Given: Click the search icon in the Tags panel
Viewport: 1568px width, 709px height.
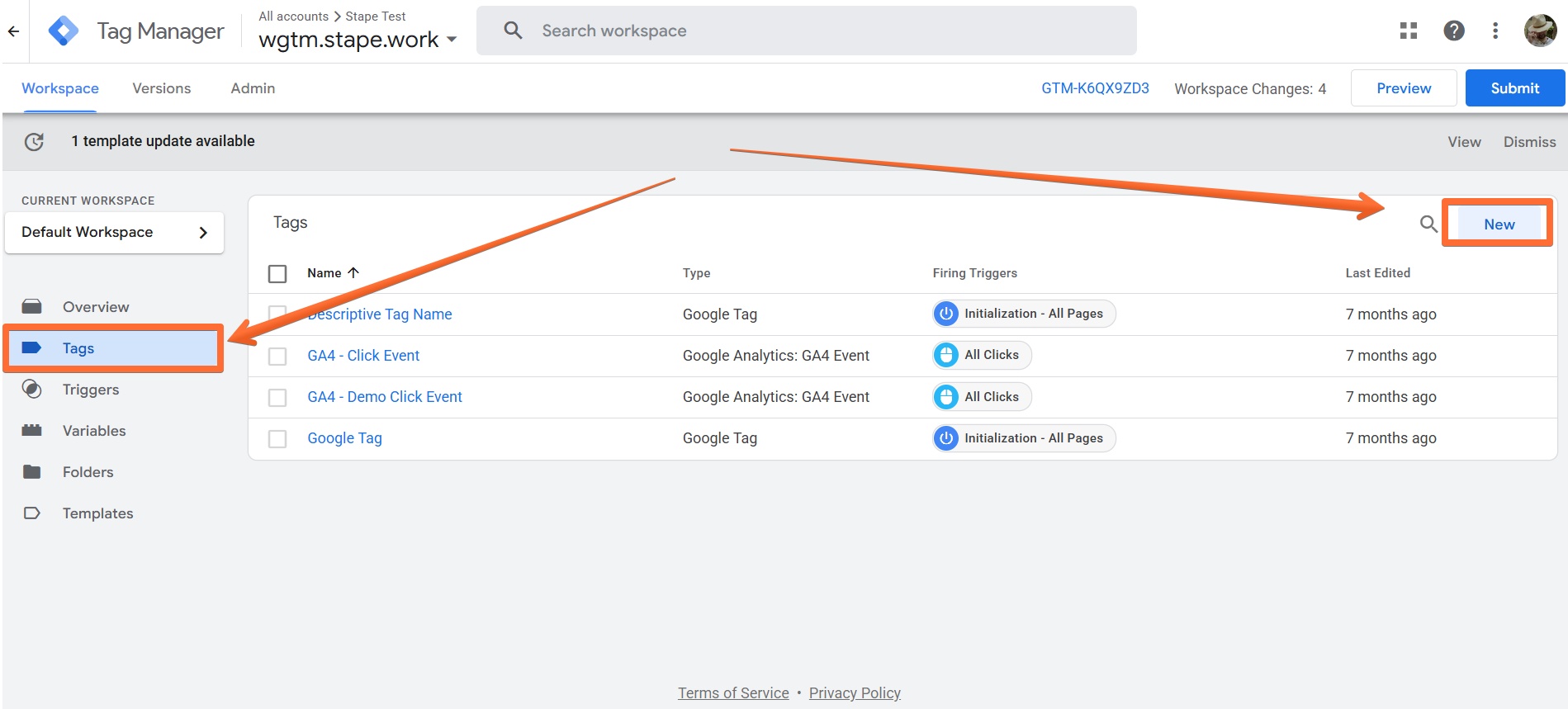Looking at the screenshot, I should coord(1428,224).
